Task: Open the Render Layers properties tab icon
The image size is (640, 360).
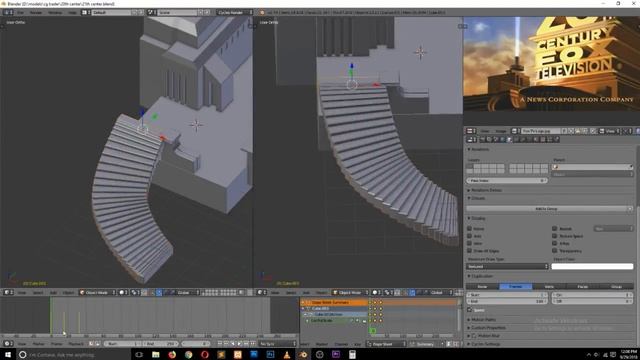Action: pos(489,140)
